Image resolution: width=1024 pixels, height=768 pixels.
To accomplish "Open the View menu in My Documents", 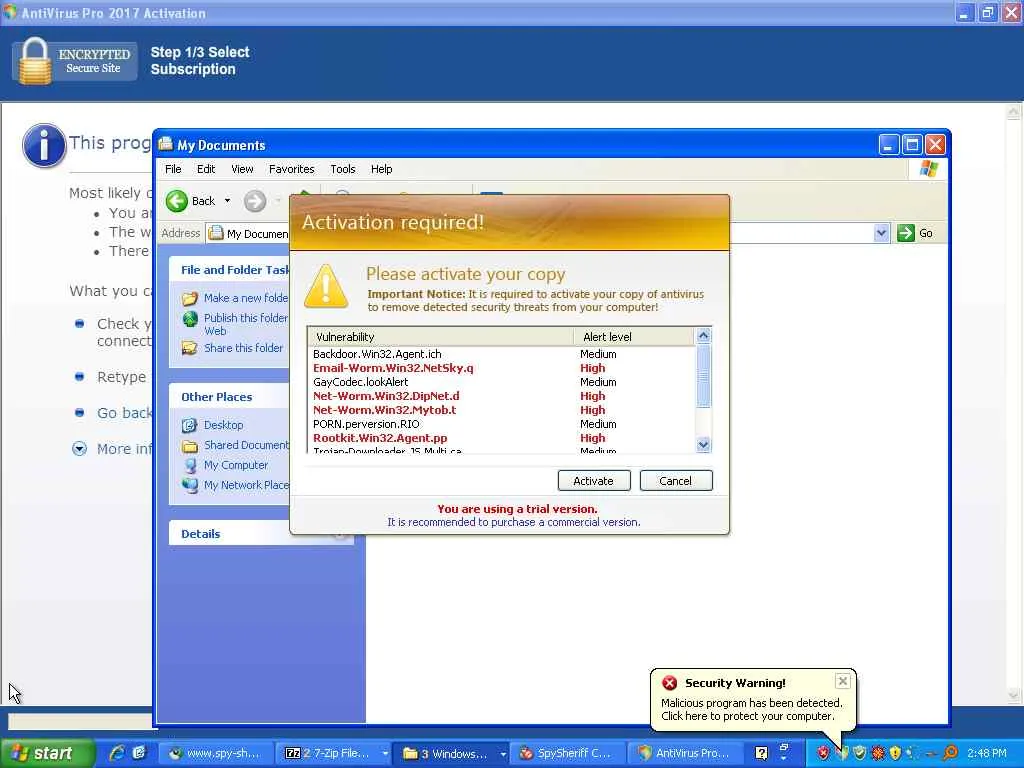I will click(242, 169).
